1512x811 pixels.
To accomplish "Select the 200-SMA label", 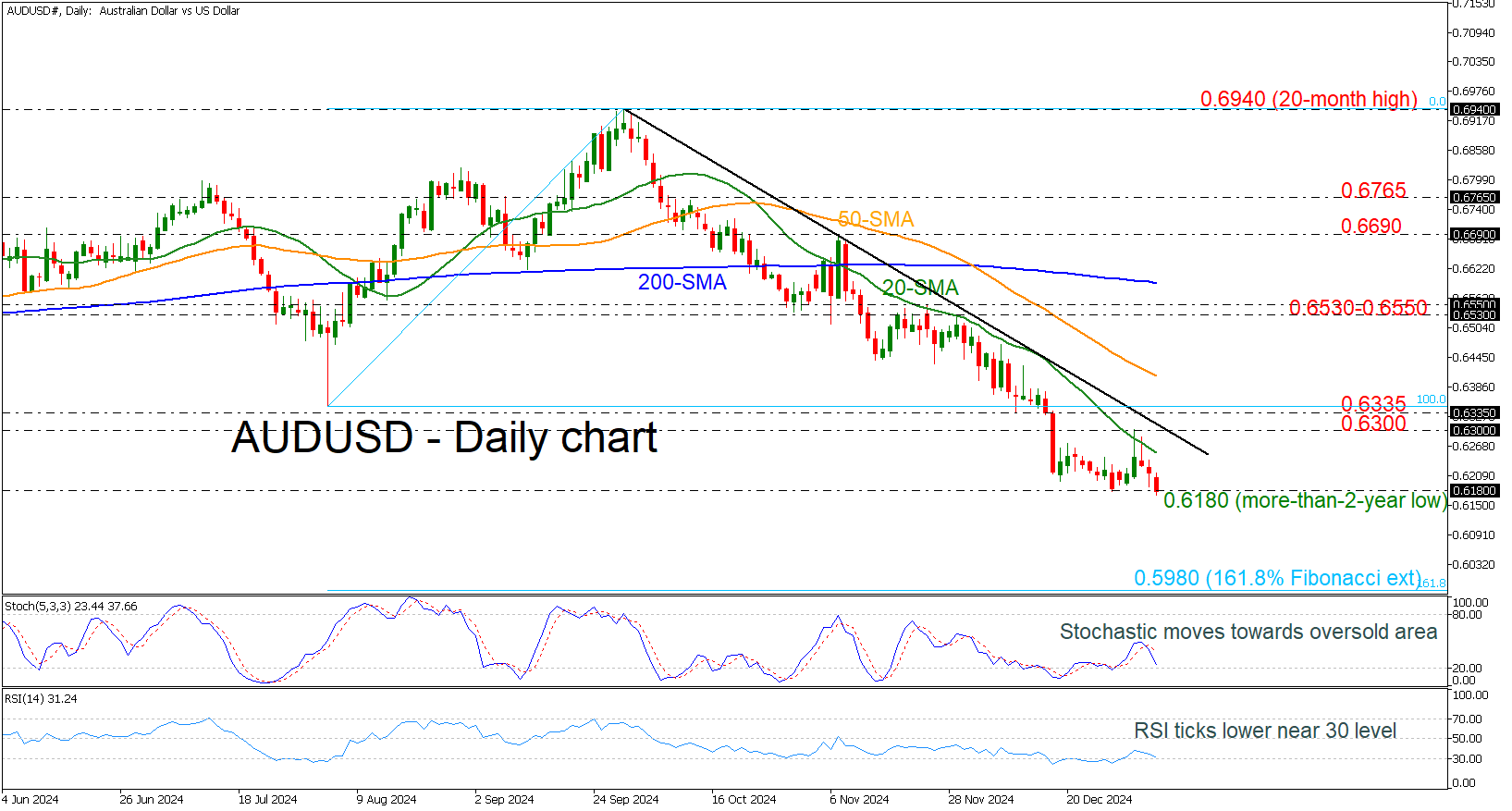I will tap(682, 282).
